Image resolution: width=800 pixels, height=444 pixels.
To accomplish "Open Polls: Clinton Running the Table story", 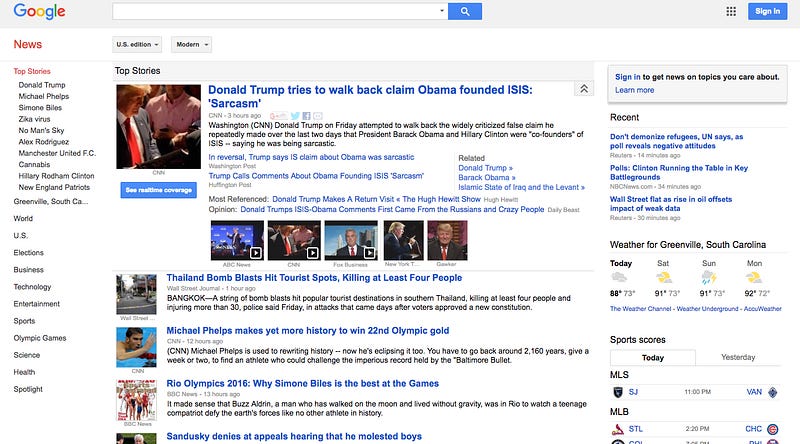I will click(679, 172).
